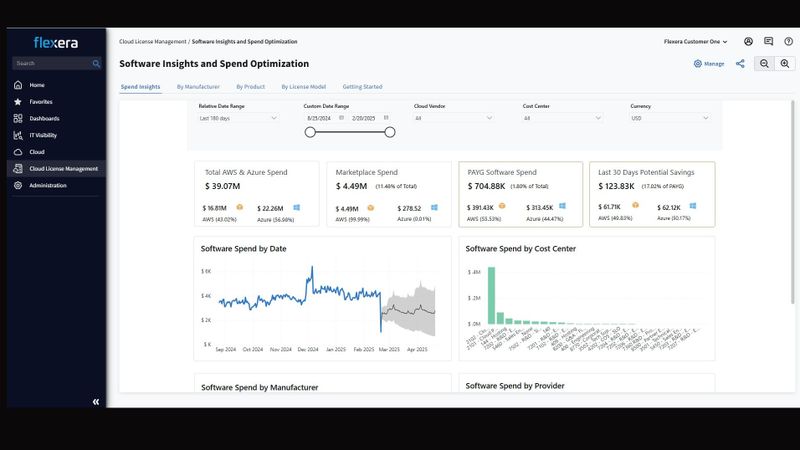Click the end date field 2/20/2025
Viewport: 800px width, 450px height.
coord(363,118)
